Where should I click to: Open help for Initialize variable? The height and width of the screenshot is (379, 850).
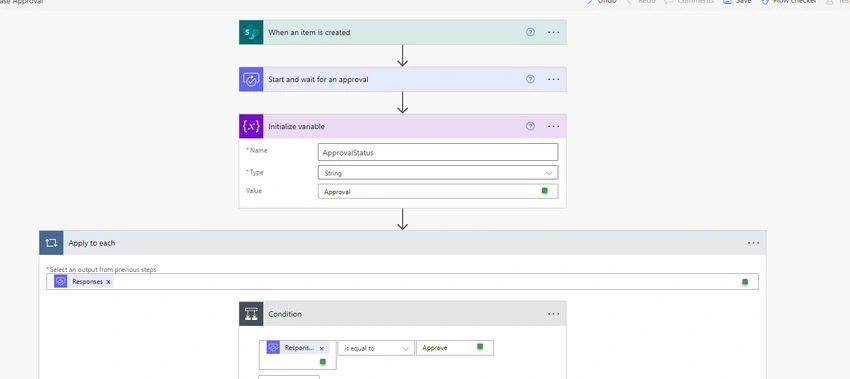point(530,126)
